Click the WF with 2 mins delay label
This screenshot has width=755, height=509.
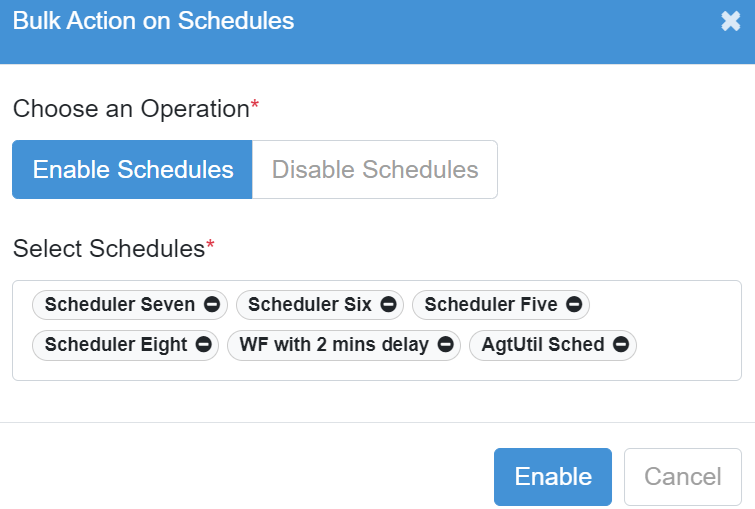(x=334, y=344)
